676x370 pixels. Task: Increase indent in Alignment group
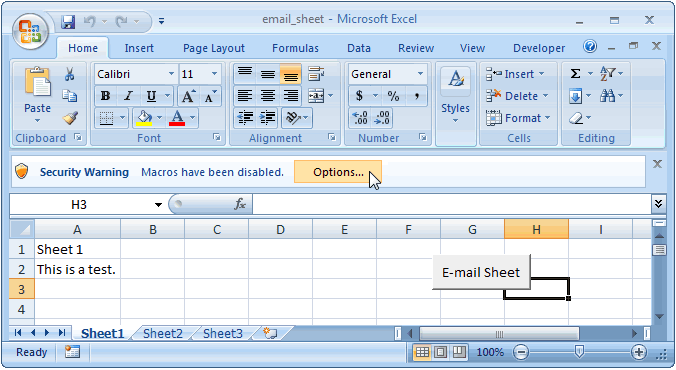268,118
